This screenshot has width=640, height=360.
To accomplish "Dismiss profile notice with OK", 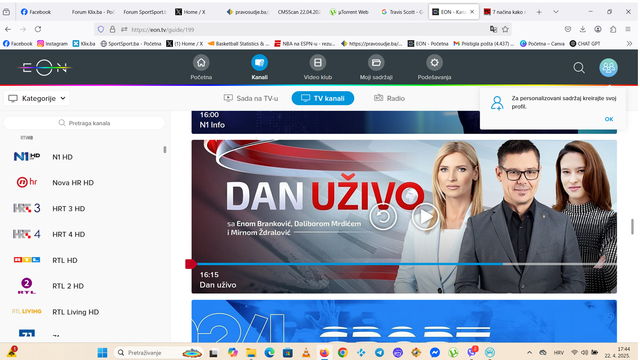I will [x=609, y=119].
